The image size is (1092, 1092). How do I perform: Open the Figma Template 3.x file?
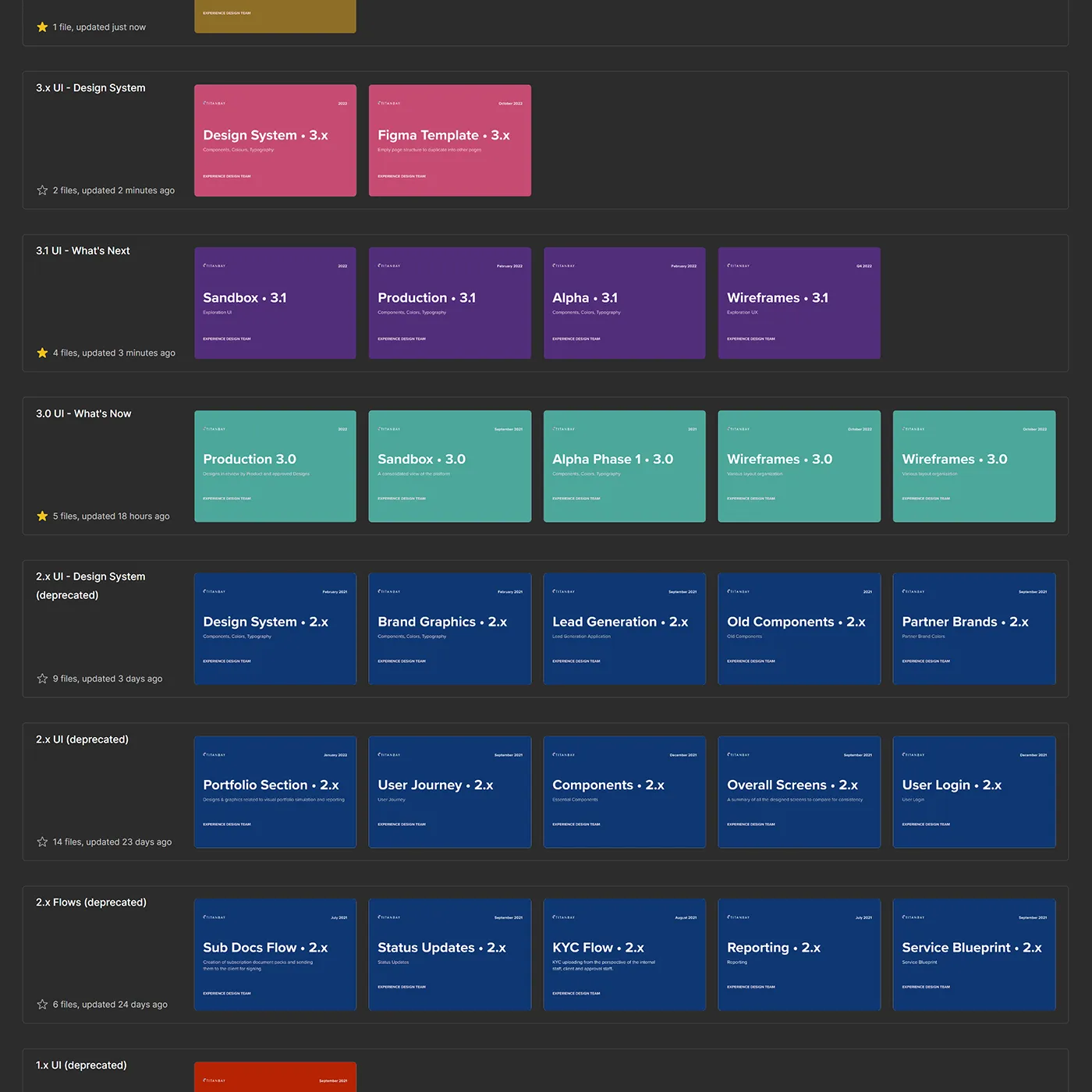(449, 140)
